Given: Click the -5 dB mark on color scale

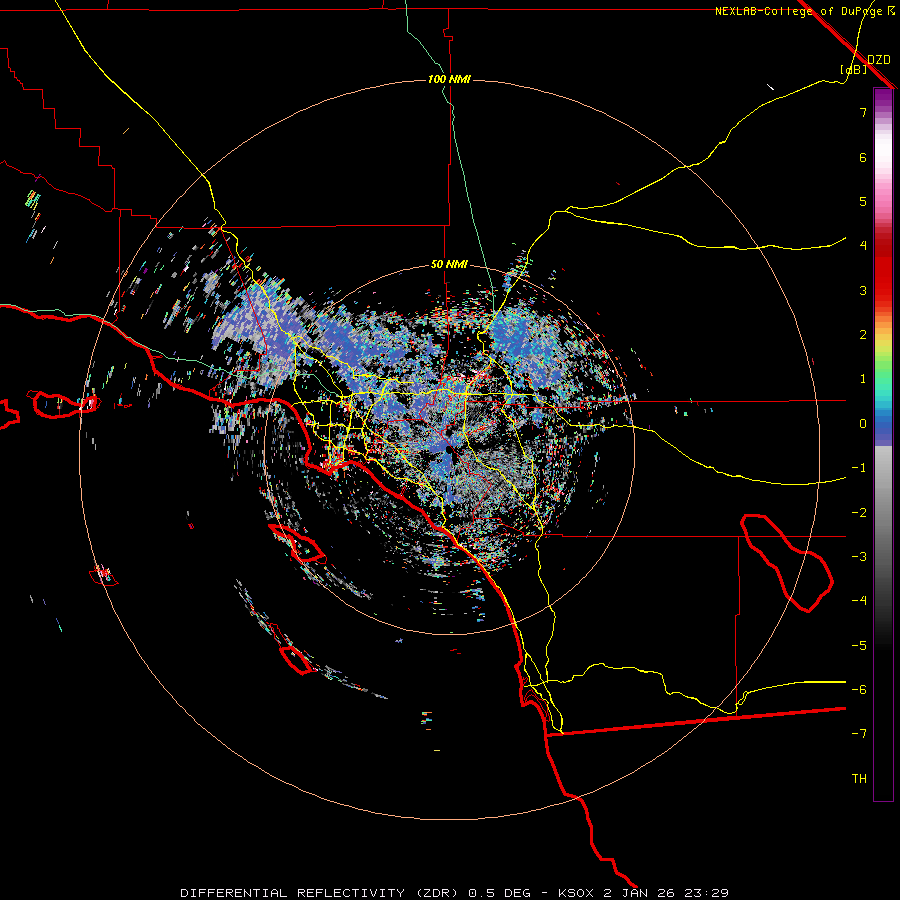Looking at the screenshot, I should click(x=859, y=646).
